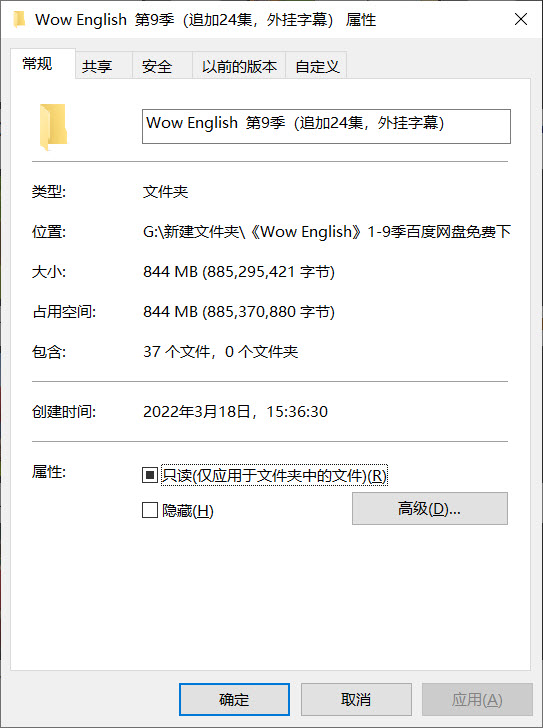Click the size value 885,295,421 字节

tap(239, 272)
